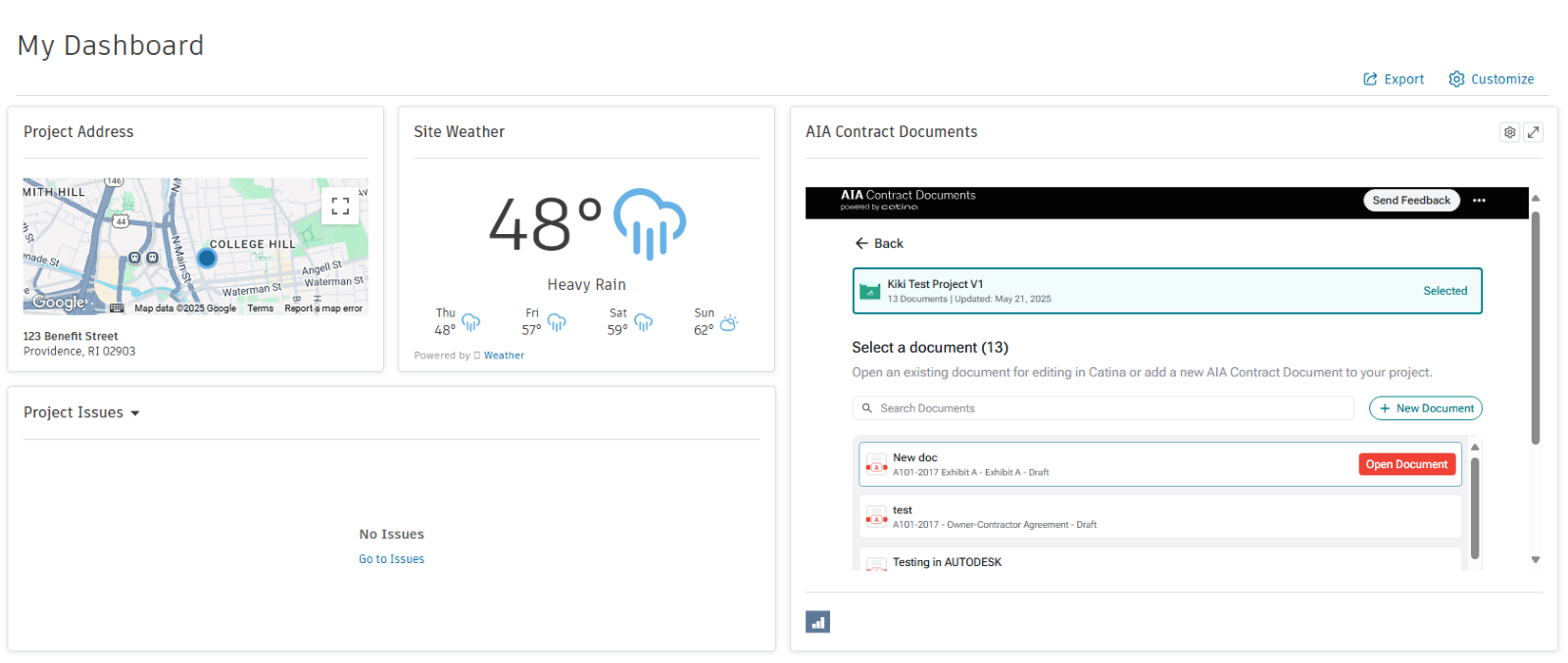
Task: Select Thursday forecast rain icon
Action: (x=470, y=322)
